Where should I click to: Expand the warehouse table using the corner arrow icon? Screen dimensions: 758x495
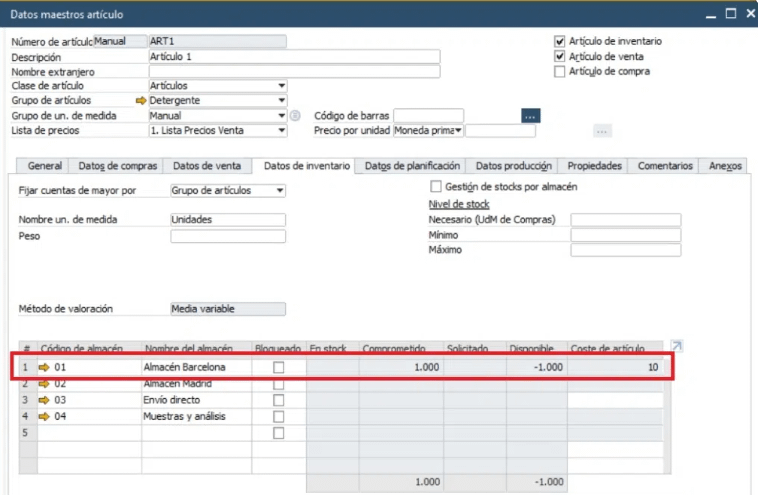pos(677,345)
